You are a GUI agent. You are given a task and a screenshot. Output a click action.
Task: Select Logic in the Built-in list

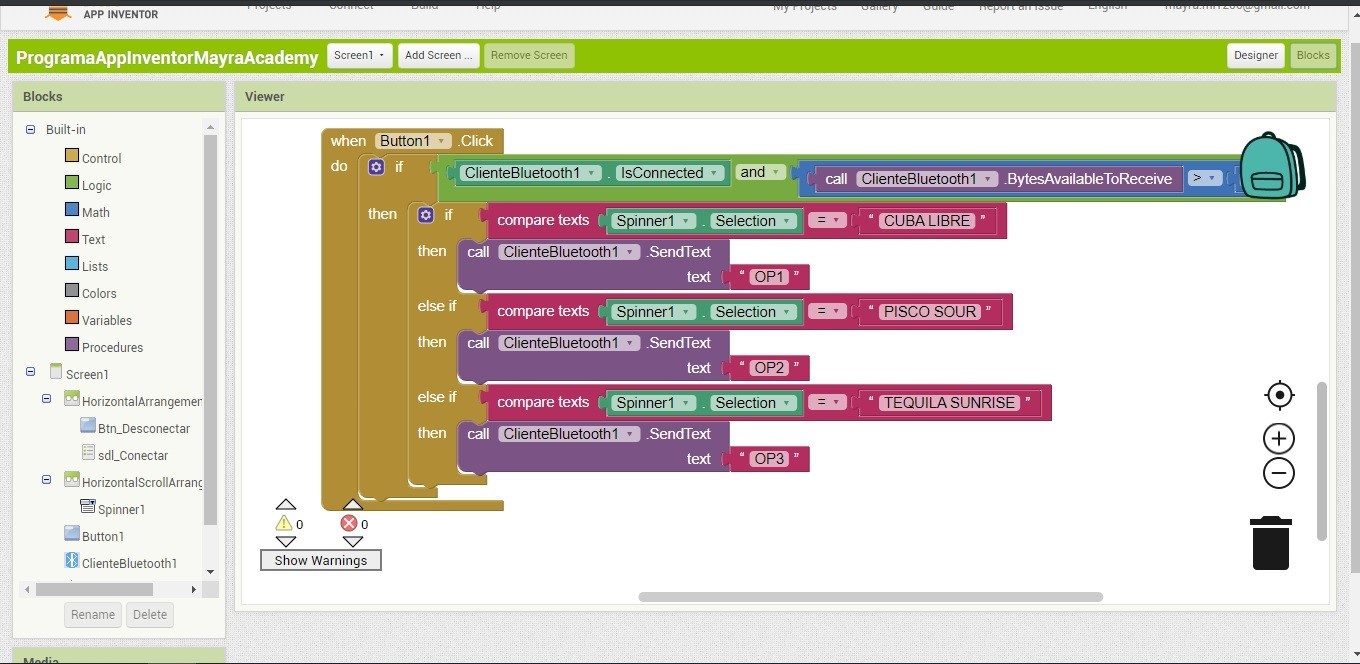pyautogui.click(x=97, y=185)
